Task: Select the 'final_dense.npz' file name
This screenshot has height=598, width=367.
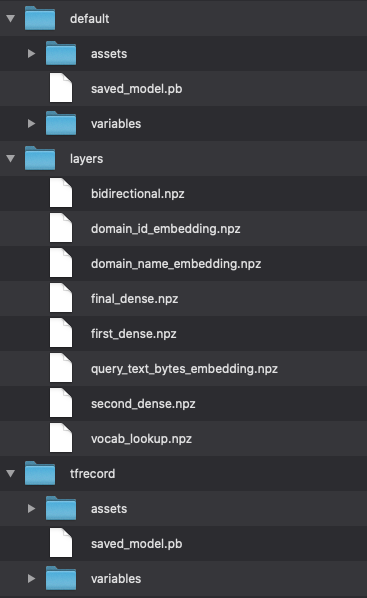Action: click(x=135, y=299)
